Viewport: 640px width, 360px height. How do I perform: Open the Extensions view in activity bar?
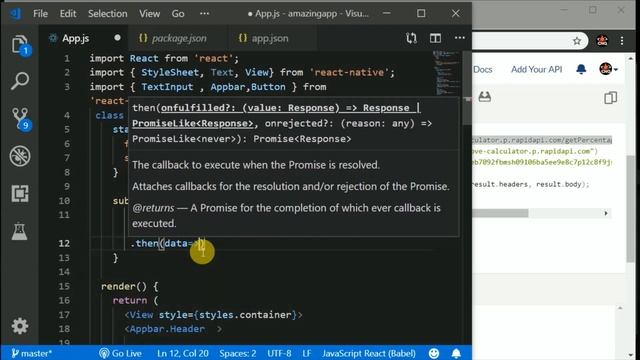(20, 193)
